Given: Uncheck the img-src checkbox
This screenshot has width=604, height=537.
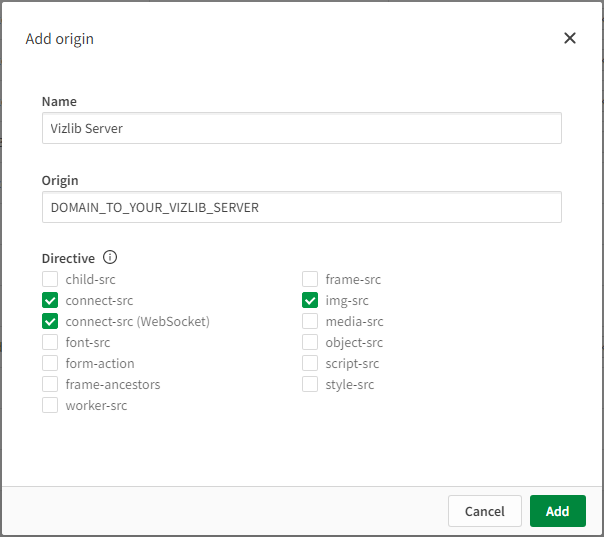Looking at the screenshot, I should pyautogui.click(x=310, y=300).
